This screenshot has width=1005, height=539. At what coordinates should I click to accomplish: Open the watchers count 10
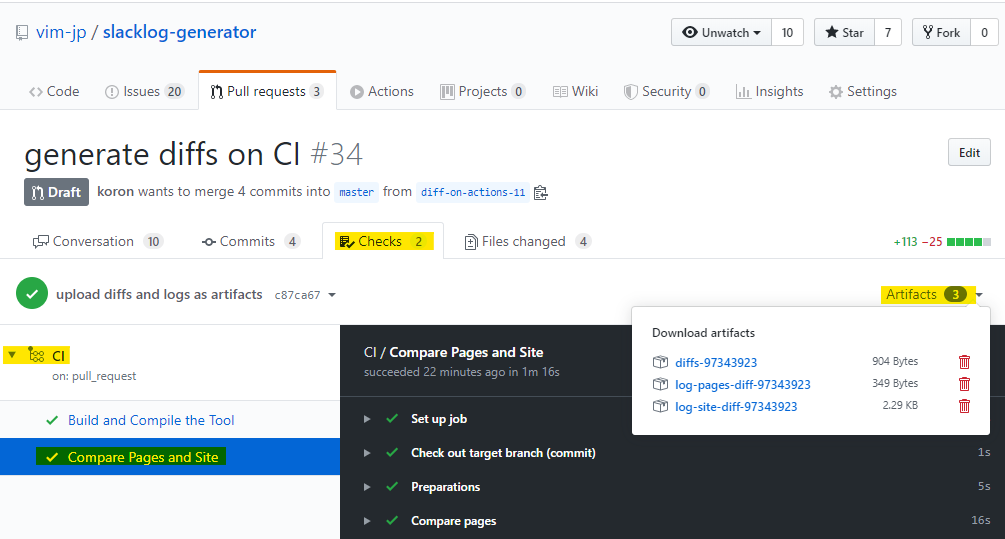click(787, 32)
